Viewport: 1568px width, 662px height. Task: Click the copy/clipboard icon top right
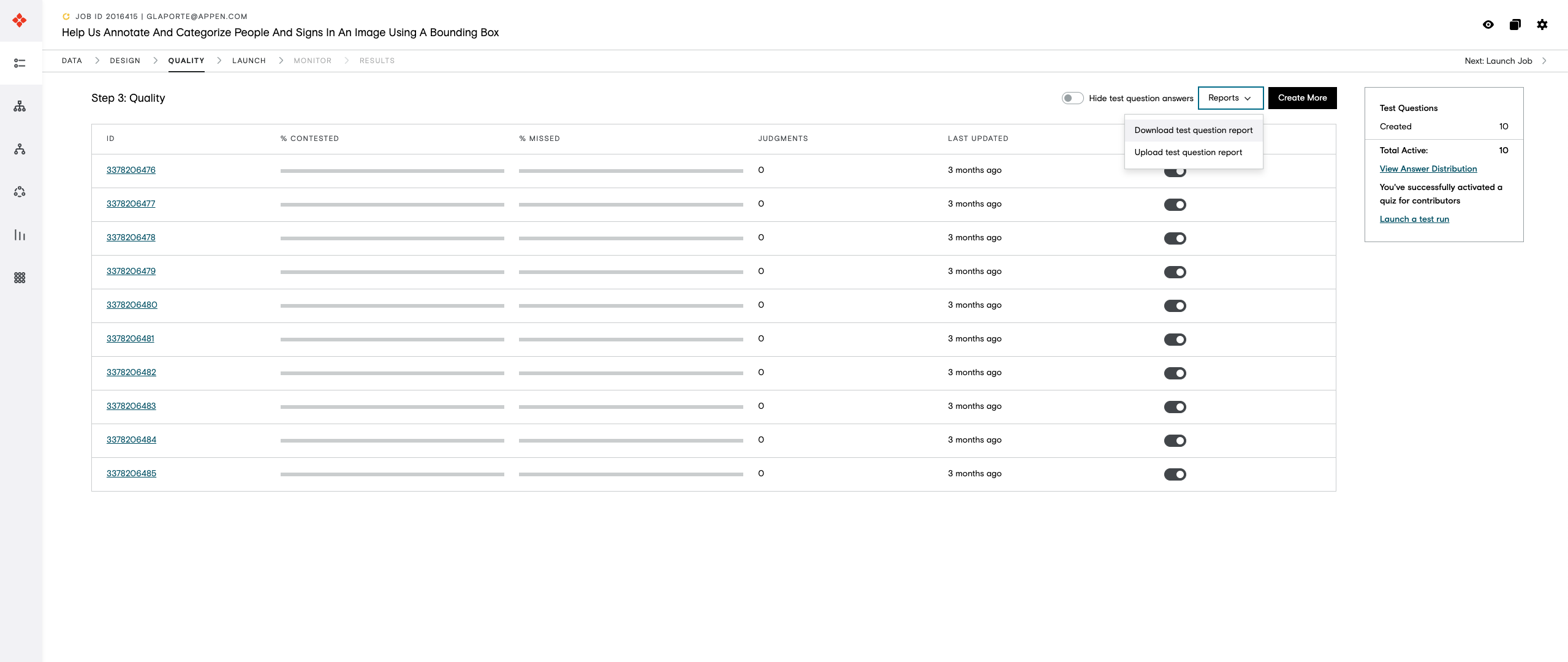(x=1515, y=24)
